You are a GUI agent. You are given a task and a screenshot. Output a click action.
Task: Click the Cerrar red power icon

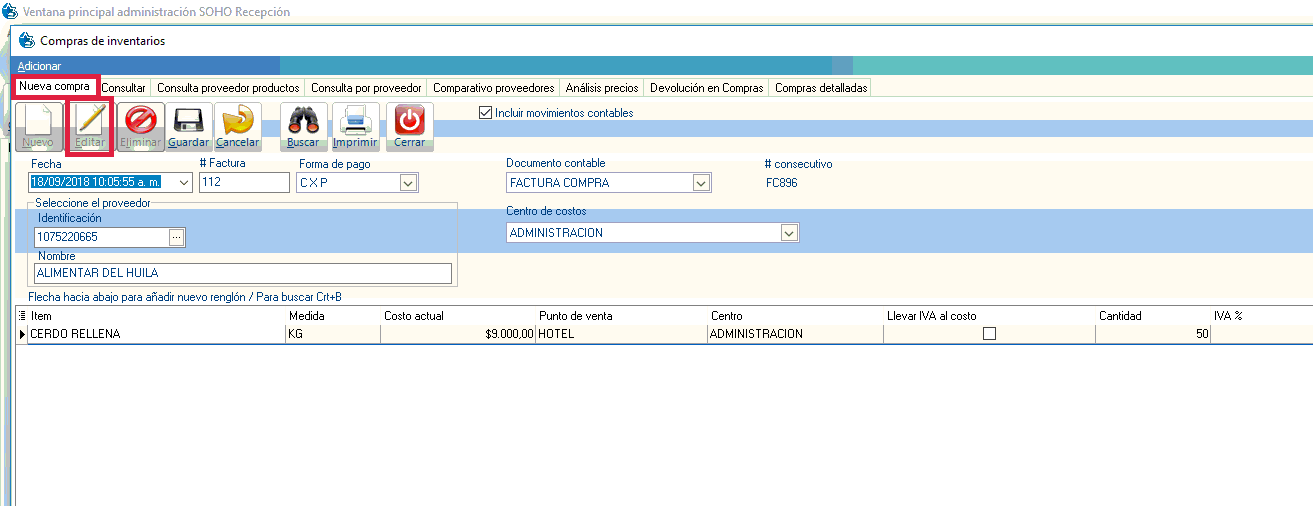pyautogui.click(x=409, y=123)
